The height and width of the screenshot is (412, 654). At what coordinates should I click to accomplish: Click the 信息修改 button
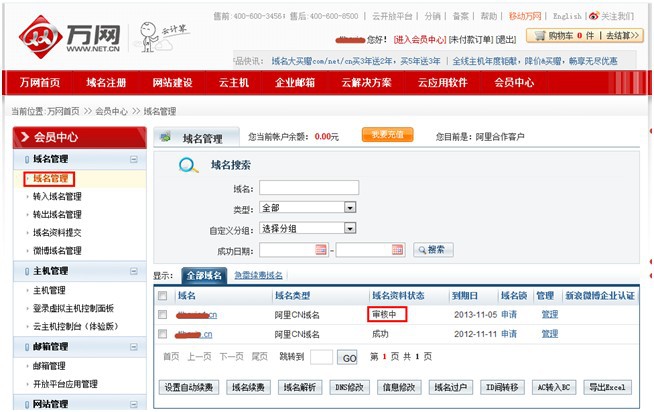pos(399,387)
